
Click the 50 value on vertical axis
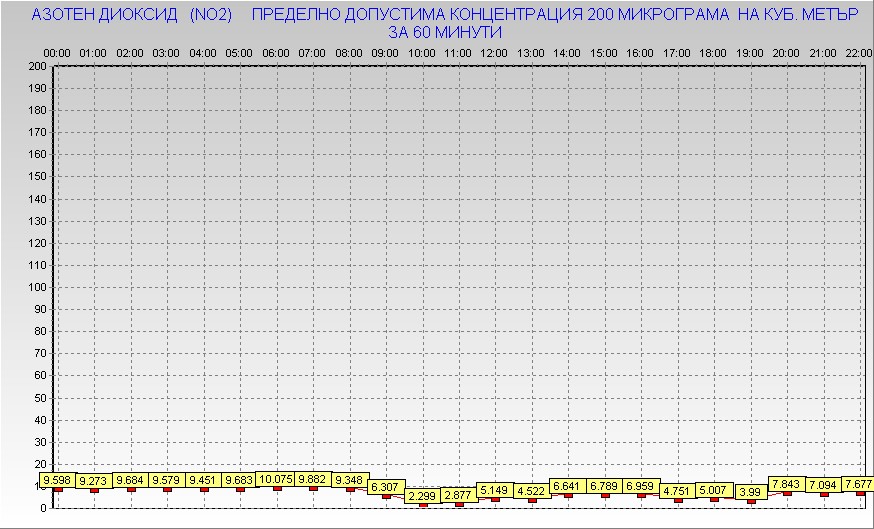point(40,397)
